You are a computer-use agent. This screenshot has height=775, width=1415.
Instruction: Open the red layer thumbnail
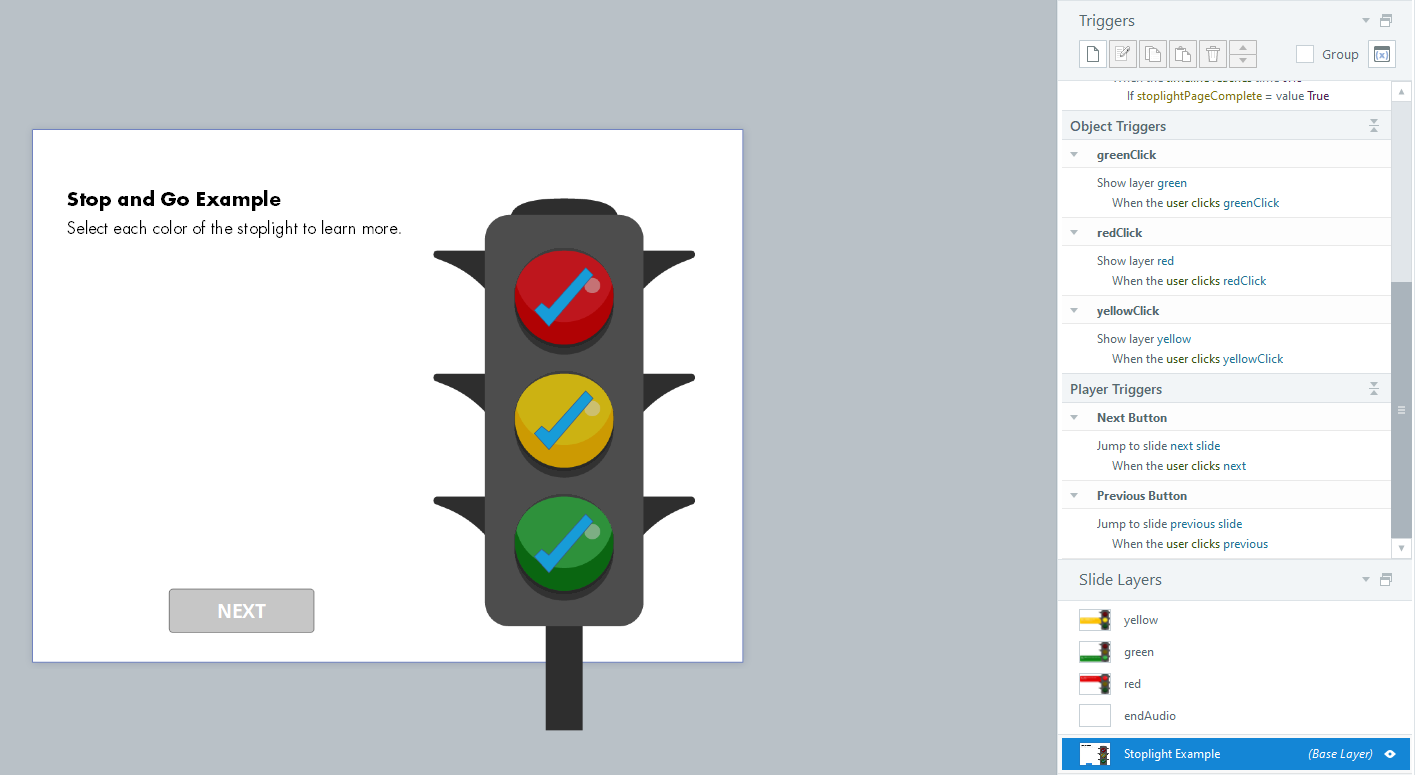(1094, 683)
